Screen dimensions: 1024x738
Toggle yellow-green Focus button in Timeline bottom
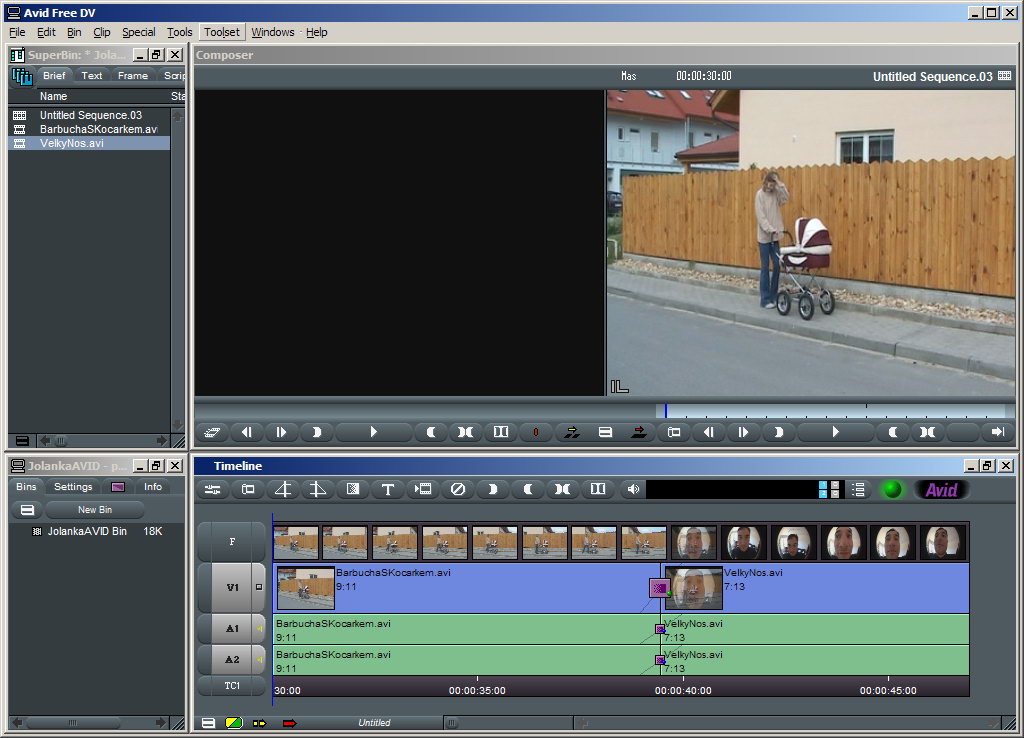234,723
